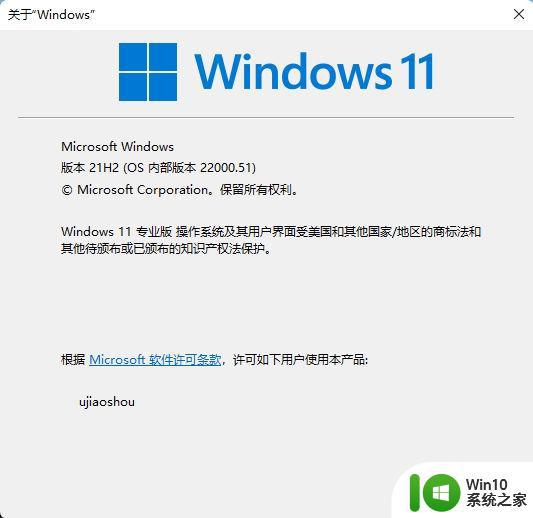
Task: Click the Microsoft Corporation copyright line
Action: click(x=180, y=190)
